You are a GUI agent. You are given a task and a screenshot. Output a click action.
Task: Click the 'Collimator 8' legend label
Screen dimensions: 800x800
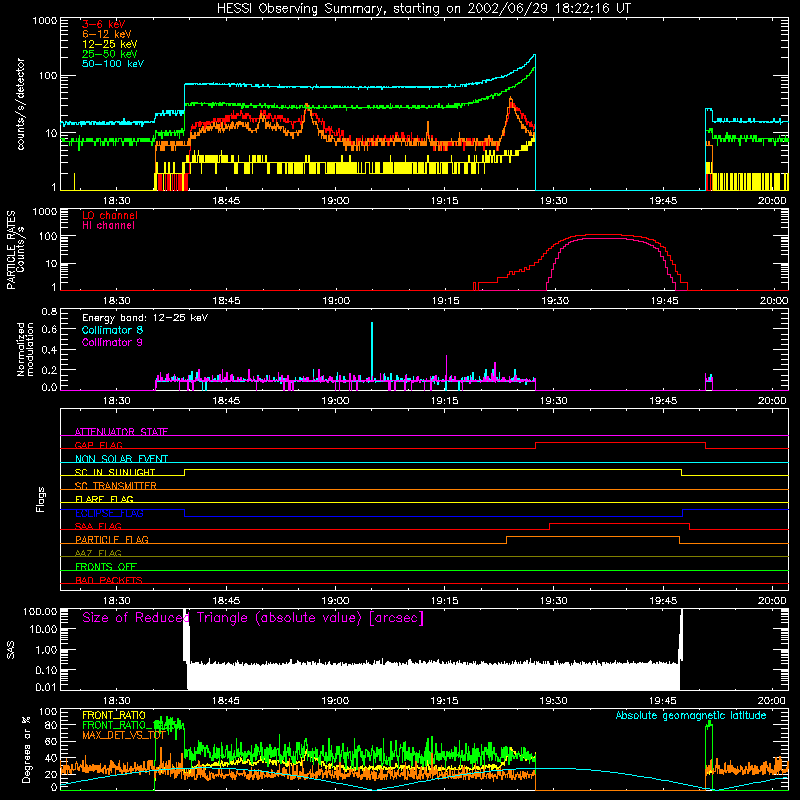point(112,330)
